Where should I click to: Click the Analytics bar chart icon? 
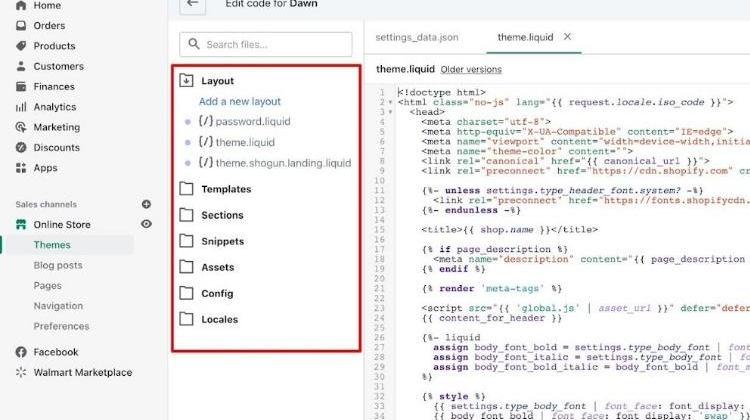[x=21, y=107]
